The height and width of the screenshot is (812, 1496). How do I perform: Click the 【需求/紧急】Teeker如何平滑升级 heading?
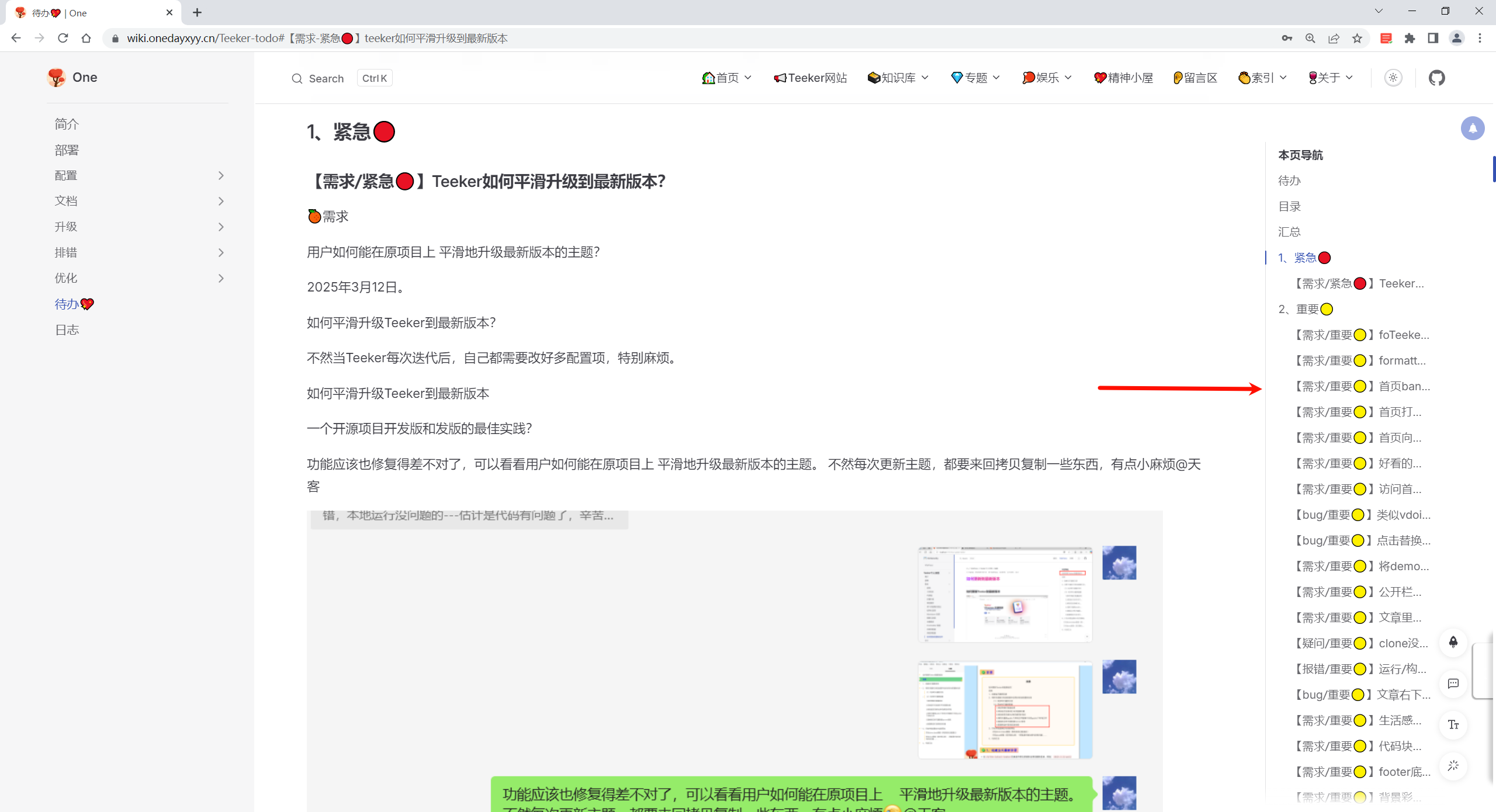[x=486, y=182]
